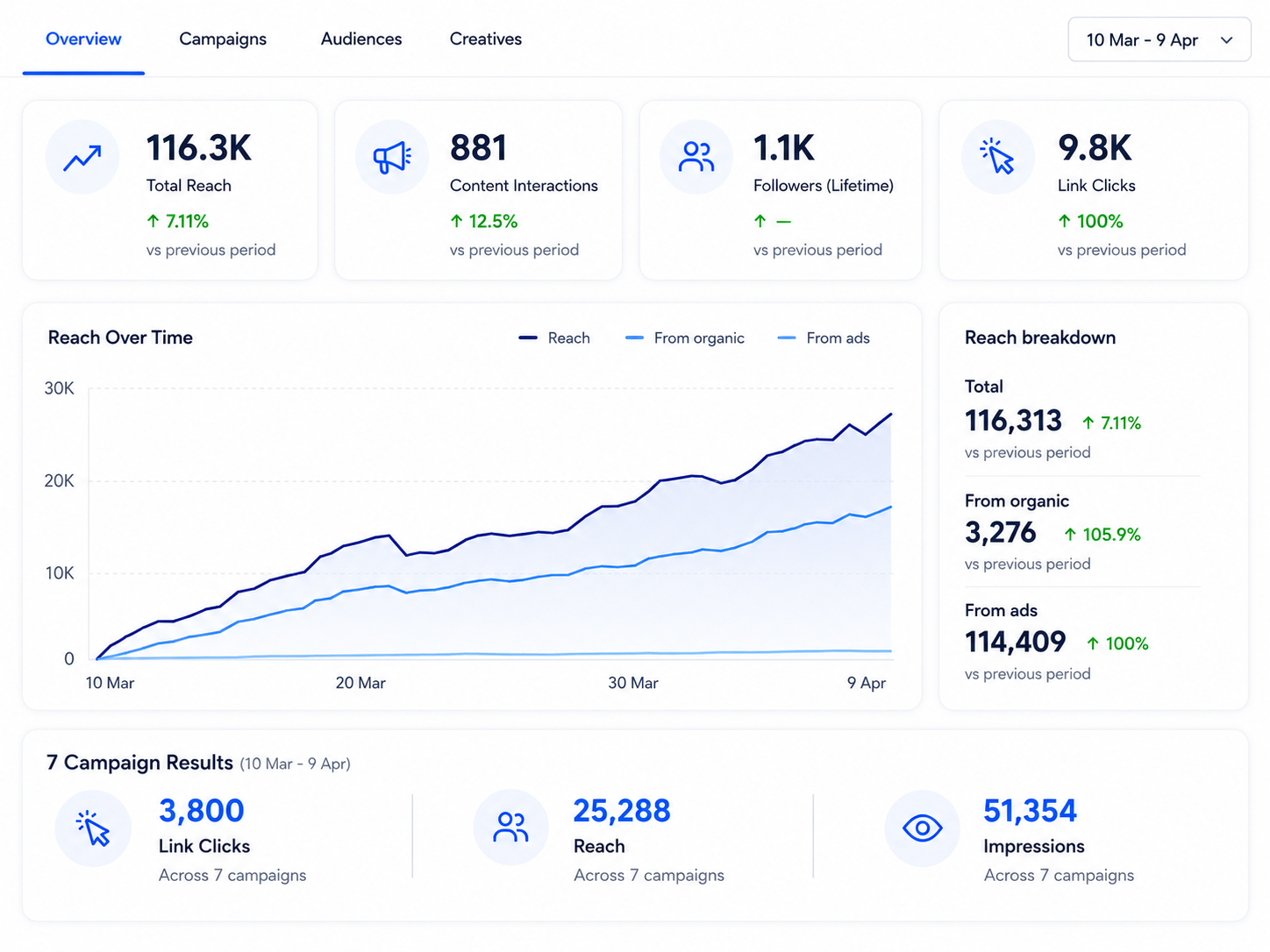
Task: Click the chevron in the date range selector
Action: (x=1227, y=40)
